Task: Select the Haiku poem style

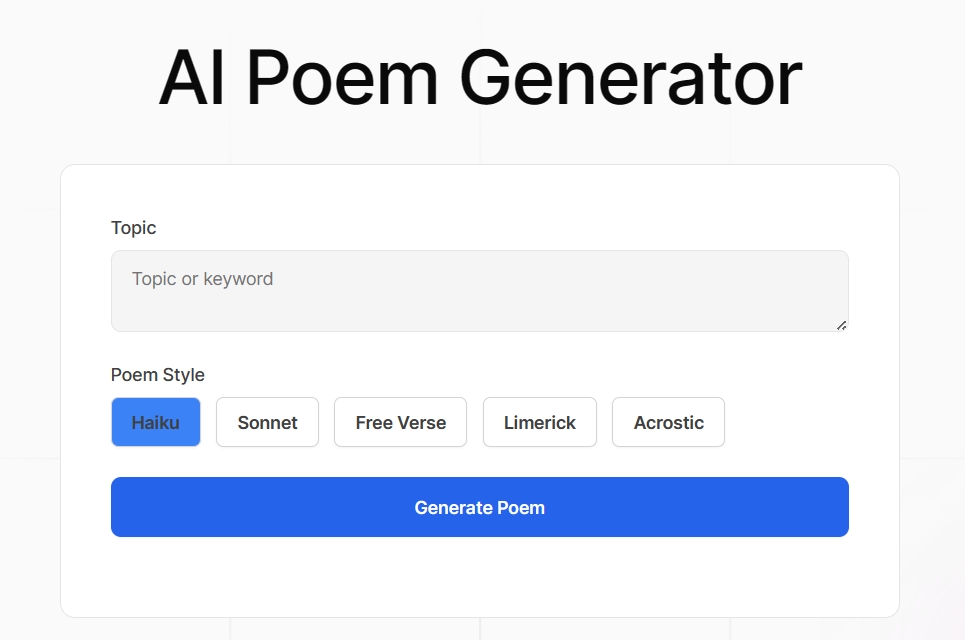Action: coord(156,422)
